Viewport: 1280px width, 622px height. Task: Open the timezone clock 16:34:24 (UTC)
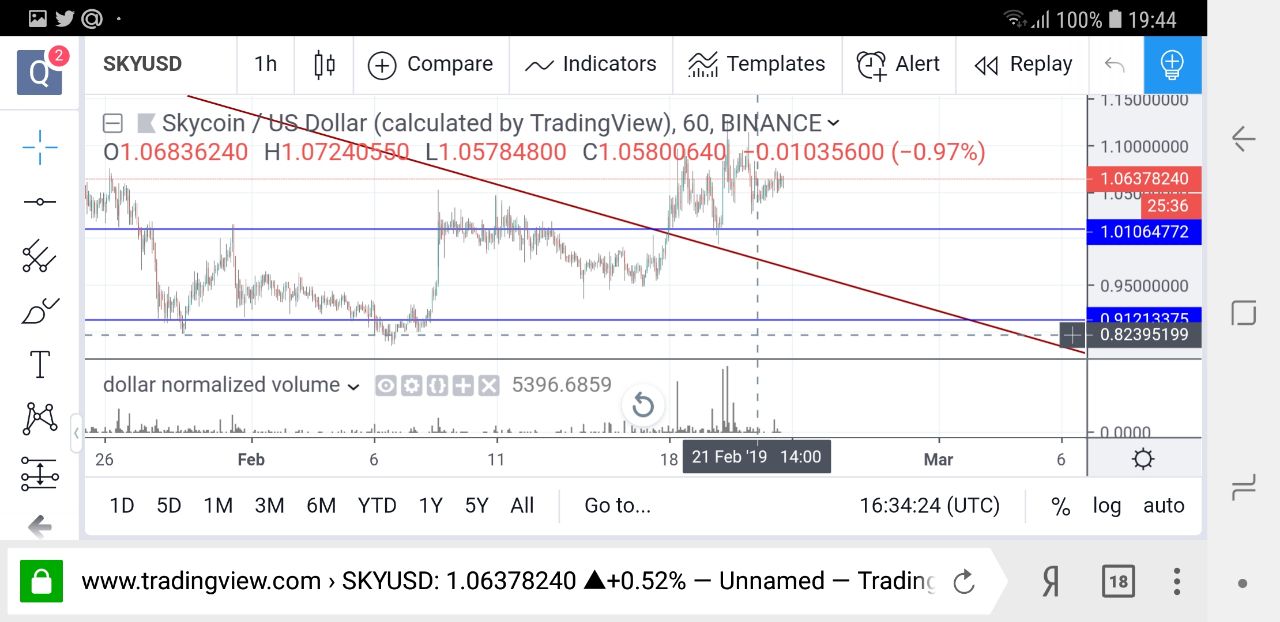coord(929,506)
